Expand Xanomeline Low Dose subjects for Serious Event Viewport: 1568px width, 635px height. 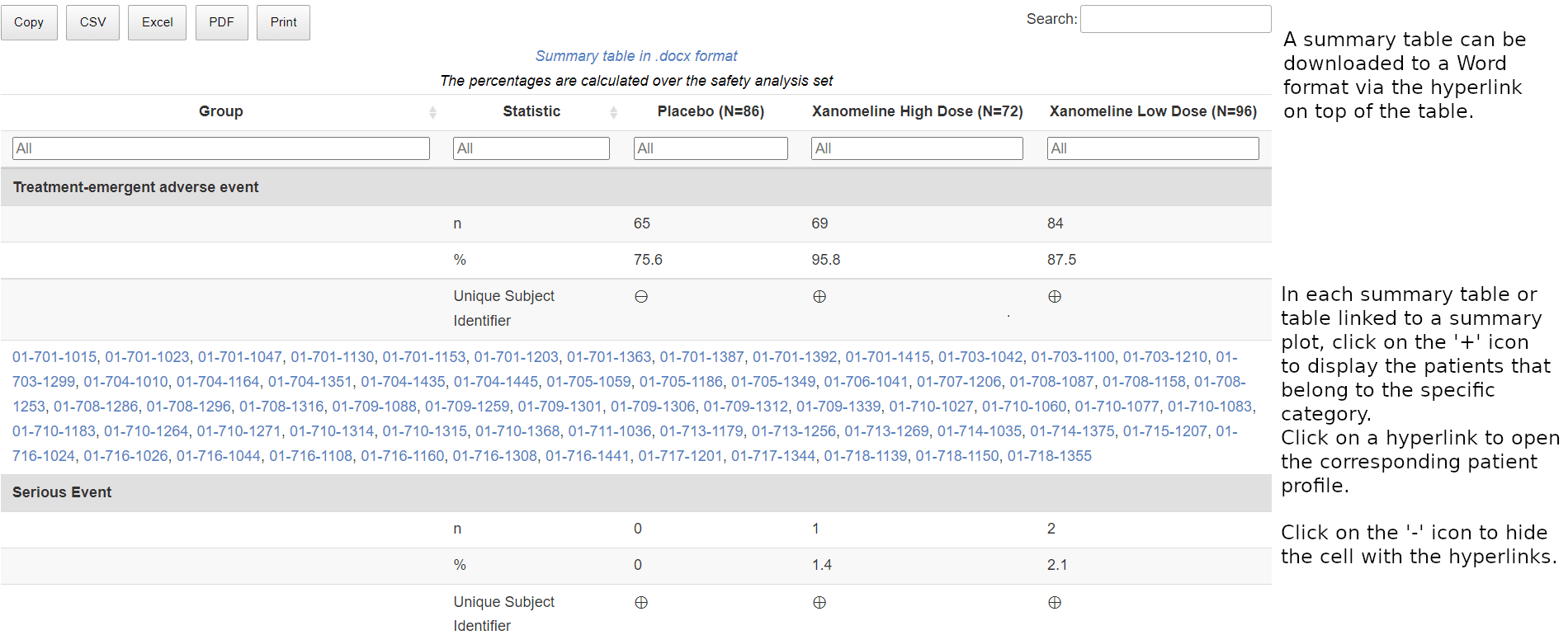point(1055,603)
